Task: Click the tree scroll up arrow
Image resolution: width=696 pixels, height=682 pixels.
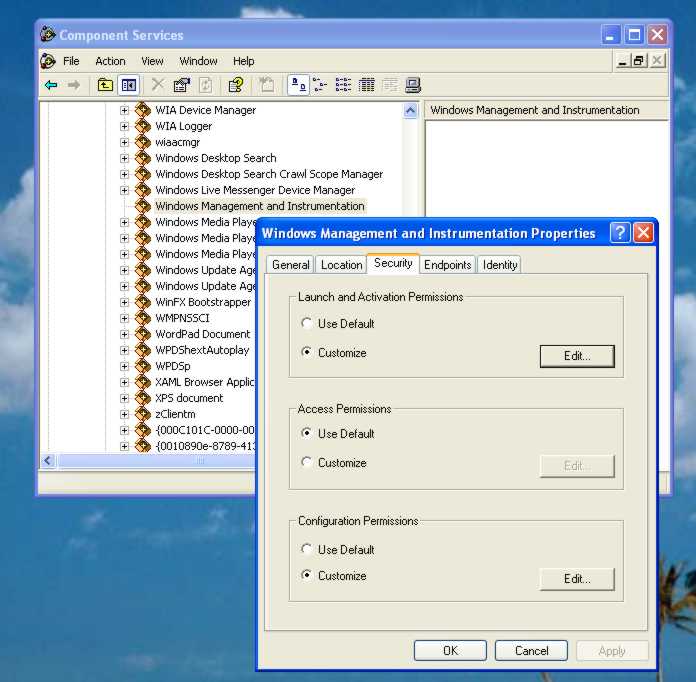Action: point(411,111)
